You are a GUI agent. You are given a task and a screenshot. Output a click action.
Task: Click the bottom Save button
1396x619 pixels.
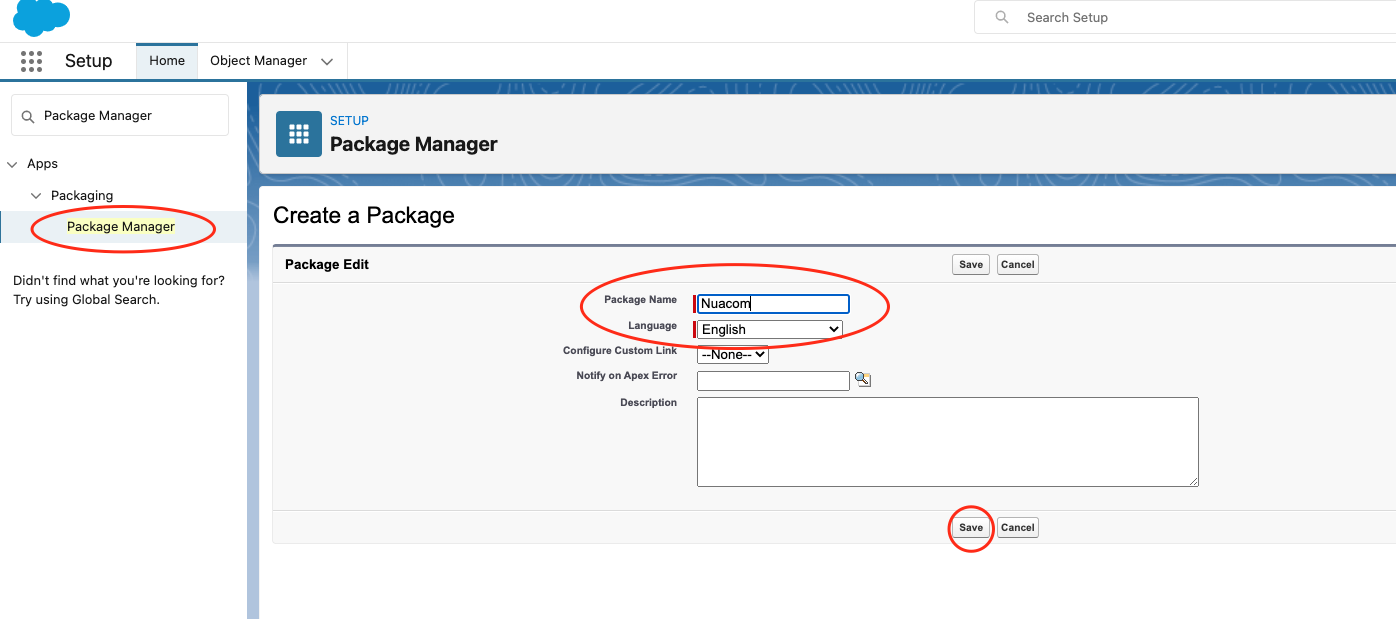(x=971, y=528)
